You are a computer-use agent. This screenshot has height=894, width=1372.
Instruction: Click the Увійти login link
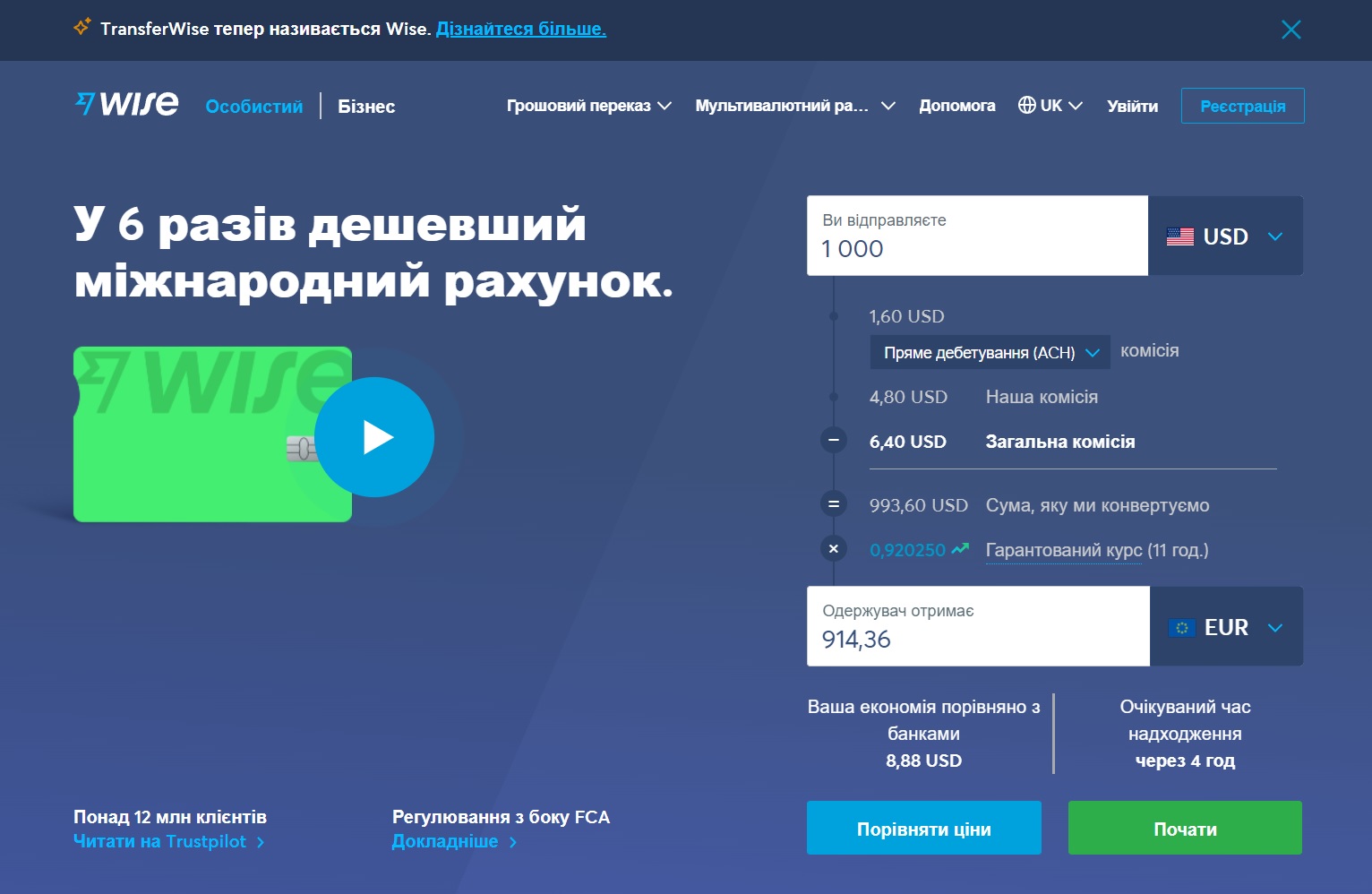click(1132, 107)
